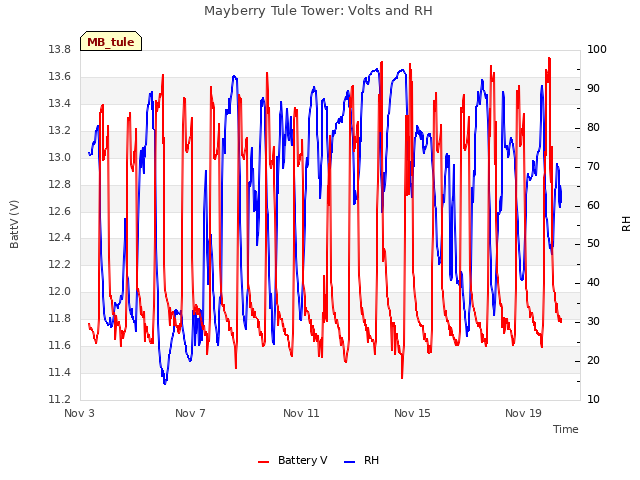
Task: Toggle the RH legend entry
Action: (x=362, y=460)
